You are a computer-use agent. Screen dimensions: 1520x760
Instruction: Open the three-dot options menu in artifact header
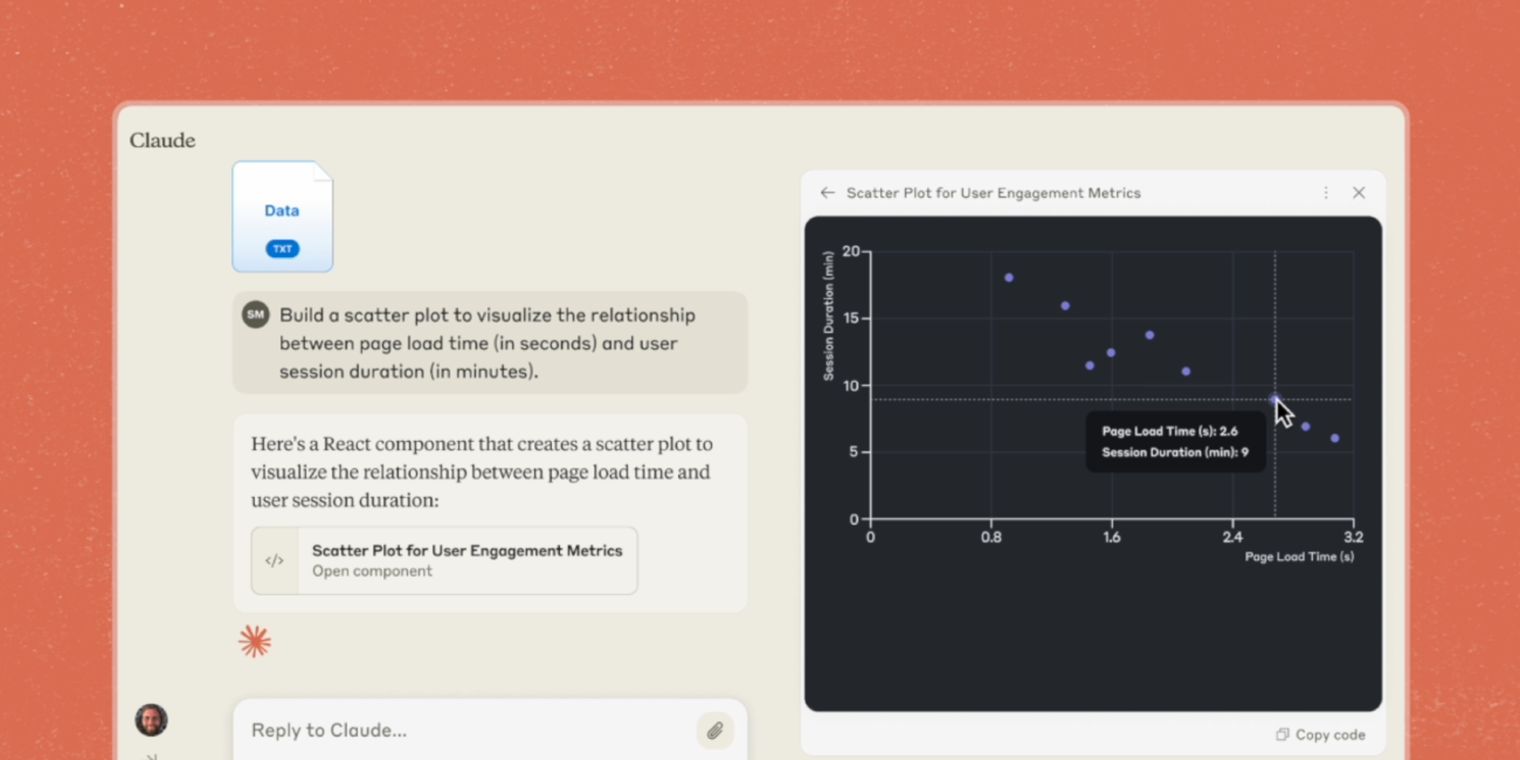click(x=1326, y=193)
